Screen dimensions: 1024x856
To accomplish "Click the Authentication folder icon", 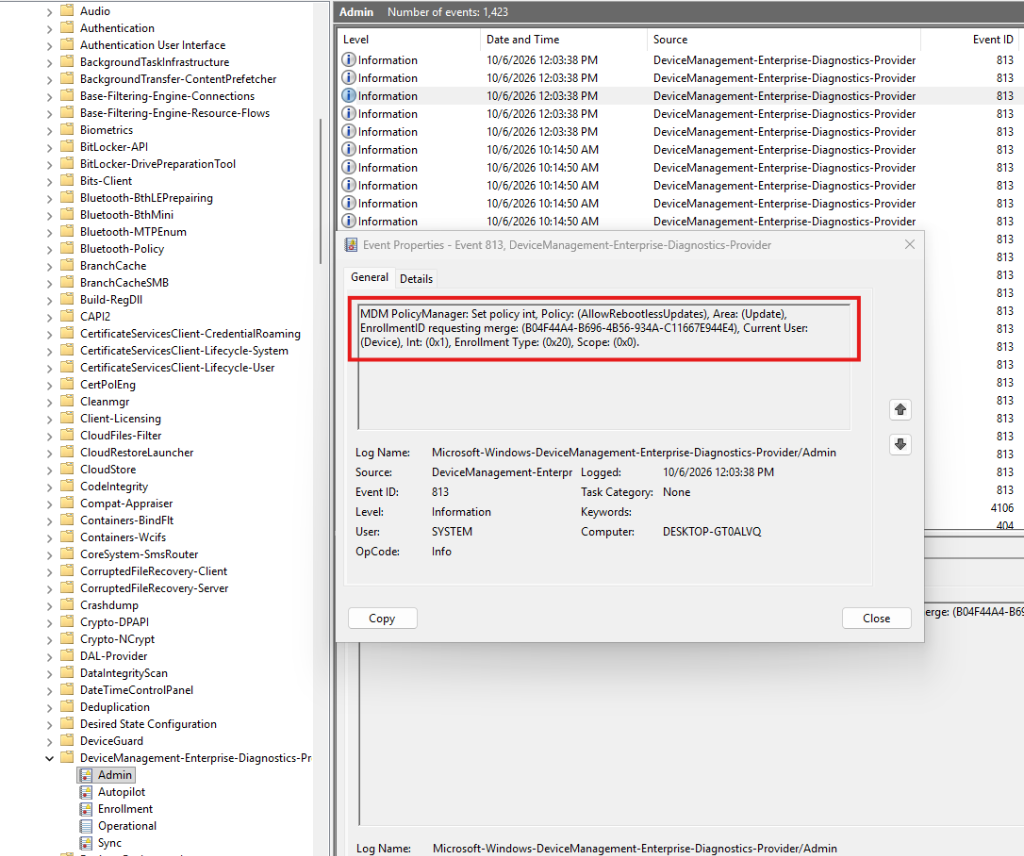I will [67, 28].
